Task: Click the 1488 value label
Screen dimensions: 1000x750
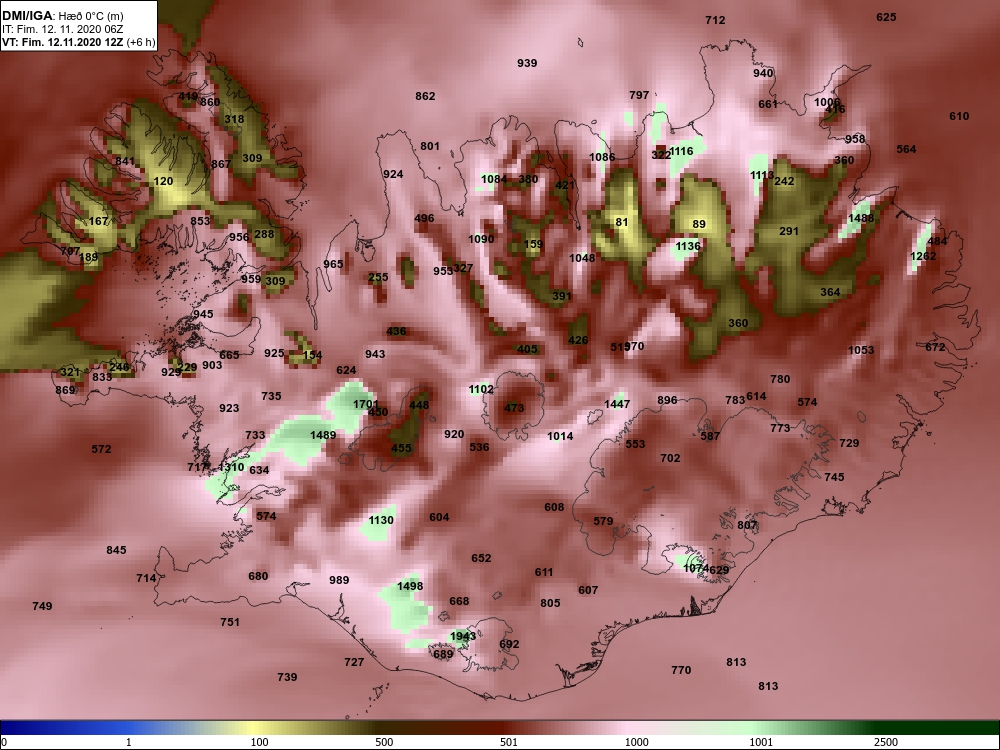Action: tap(861, 218)
